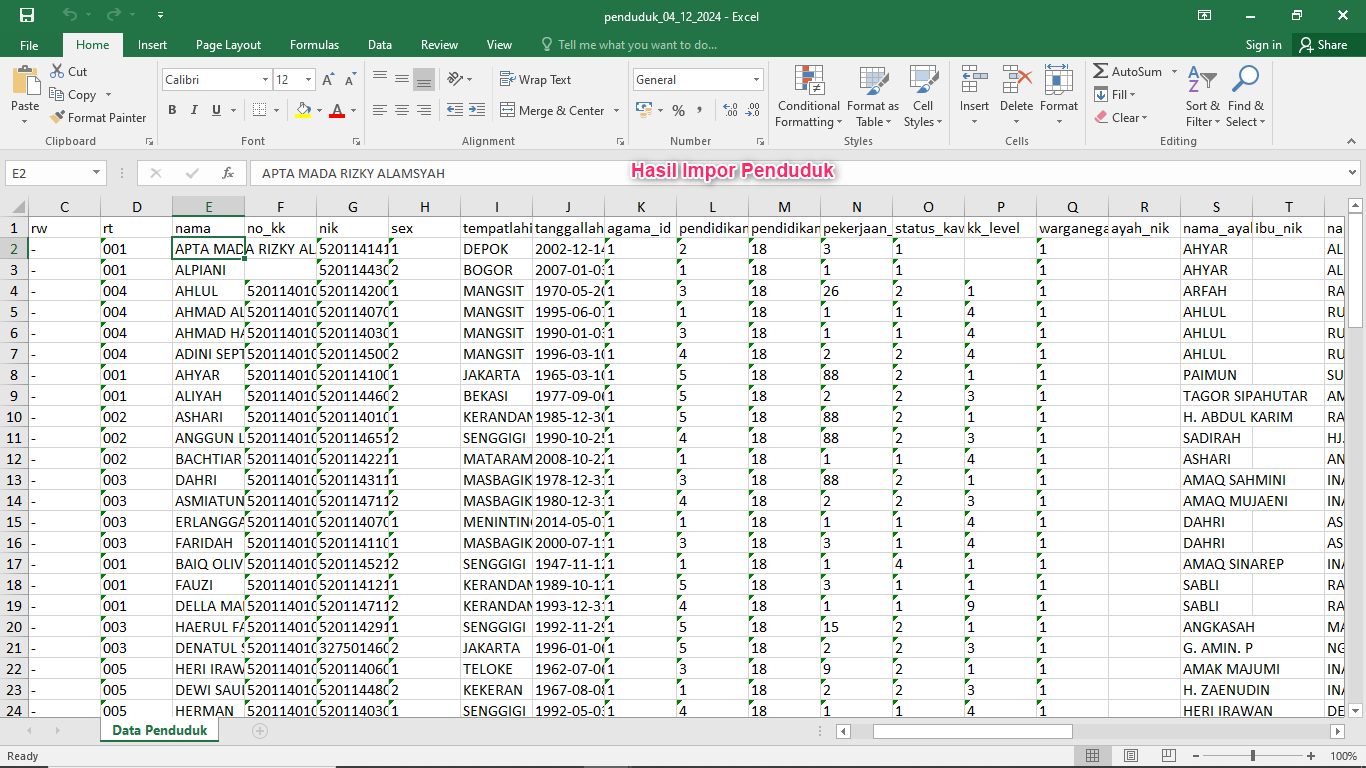The width and height of the screenshot is (1366, 768).
Task: Open Conditional Formatting menu
Action: coord(808,96)
